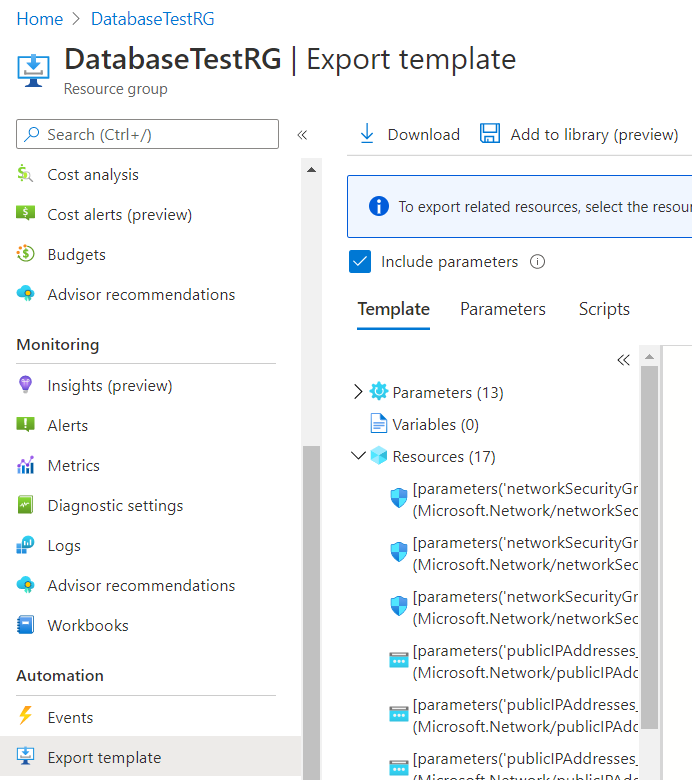Click the Metrics chart icon
The width and height of the screenshot is (692, 780).
[x=25, y=465]
